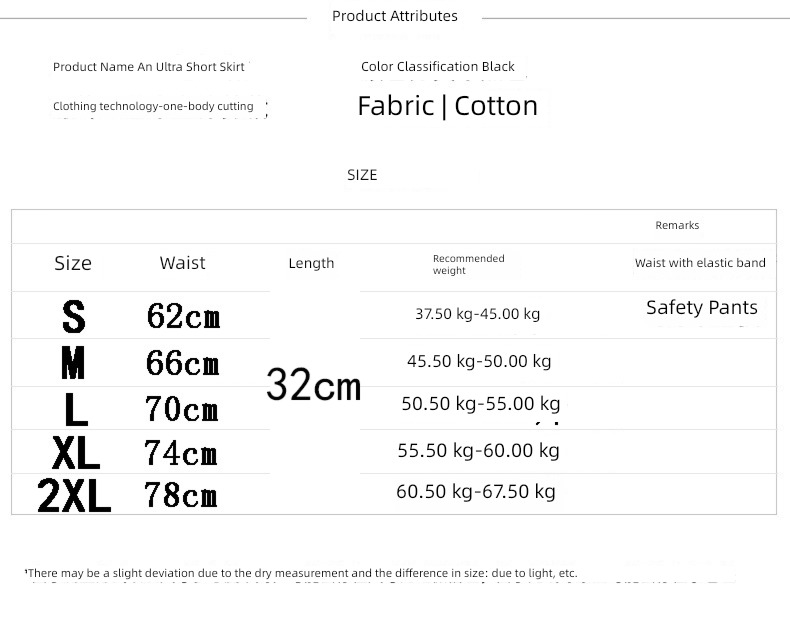The height and width of the screenshot is (624, 790).
Task: Click the Remarks header cell
Action: [677, 226]
